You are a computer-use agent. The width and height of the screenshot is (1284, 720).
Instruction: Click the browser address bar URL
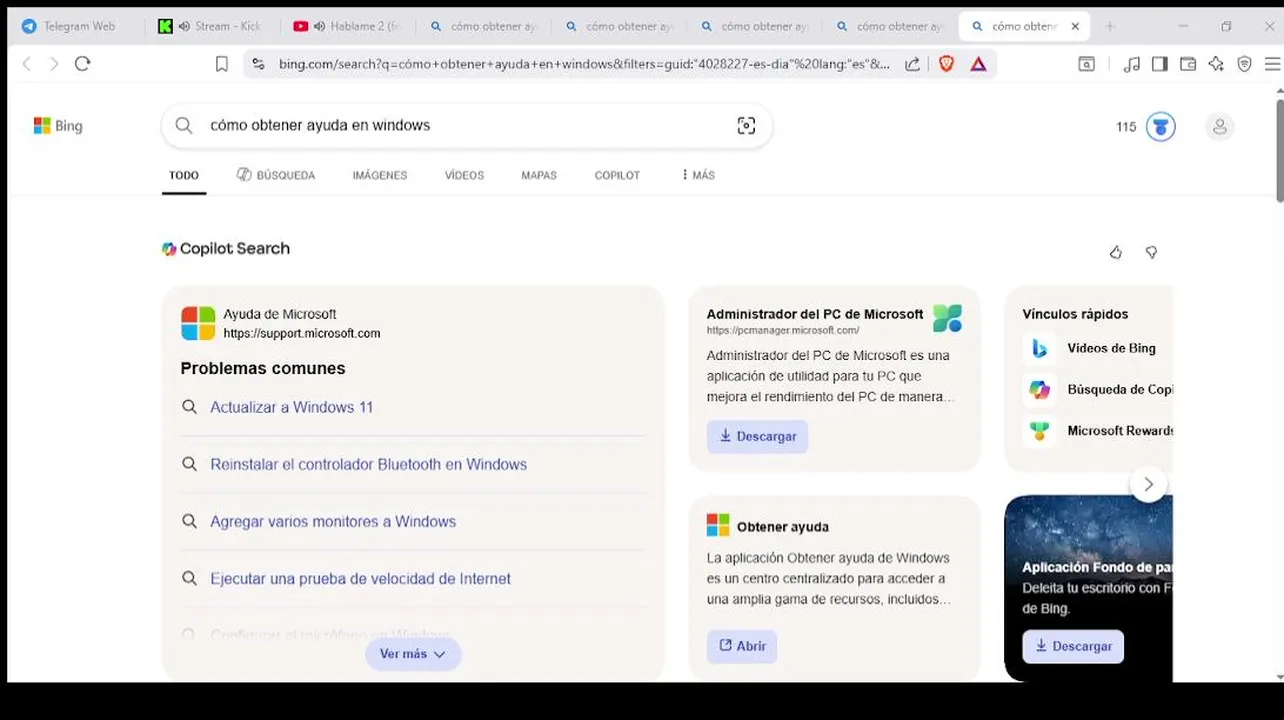click(585, 64)
